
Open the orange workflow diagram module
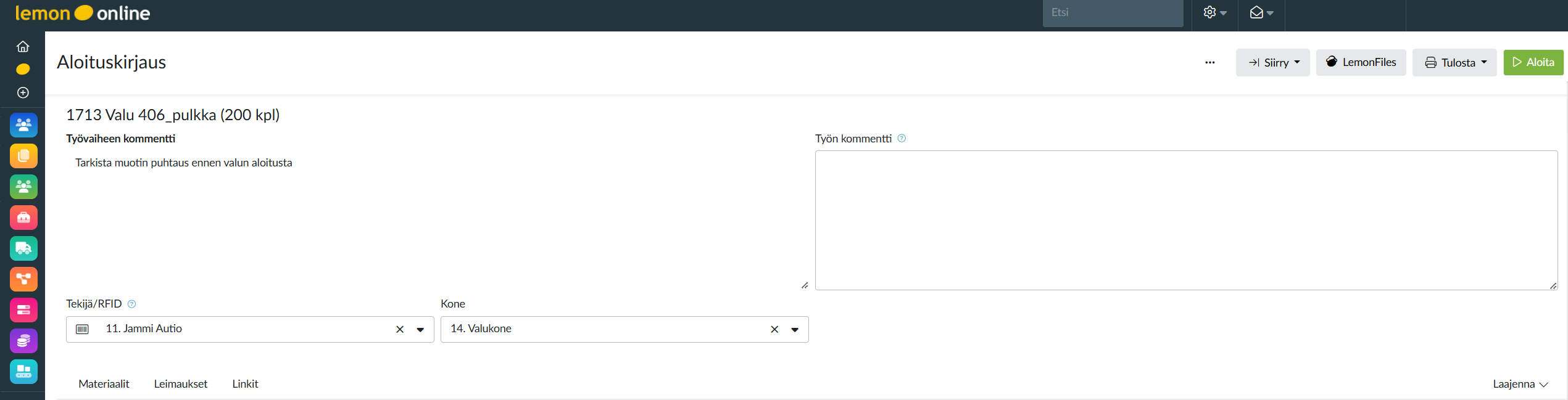[x=23, y=279]
